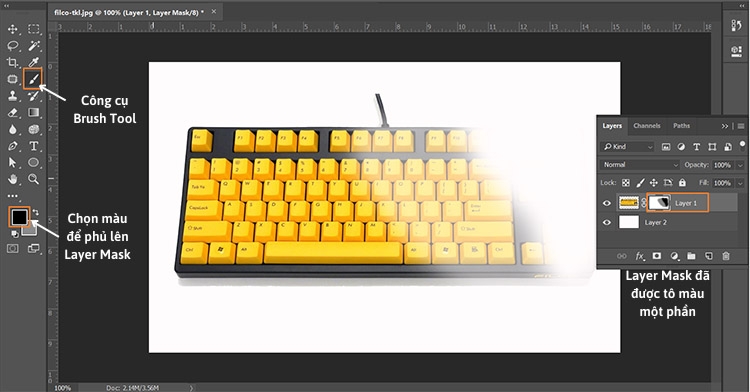Select the Eraser tool
This screenshot has width=750, height=392.
point(12,112)
